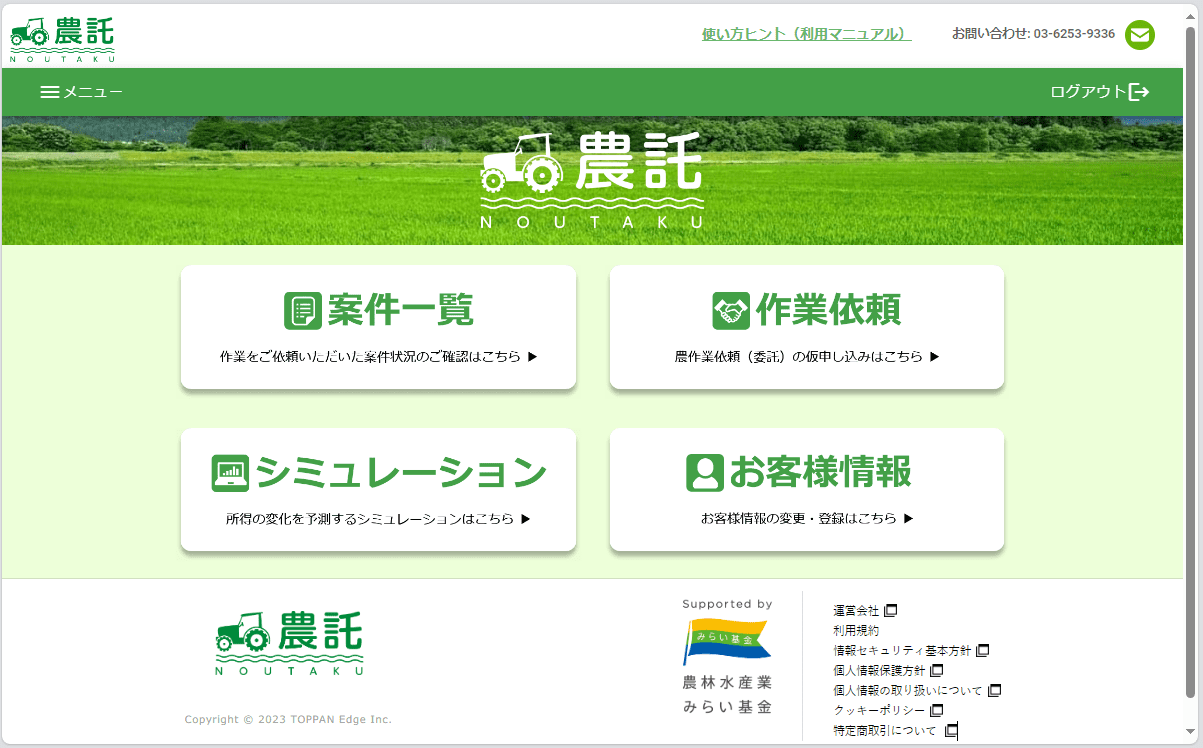Click the external link icon beside 運営会社
Screen dimensions: 1203x748
890,610
